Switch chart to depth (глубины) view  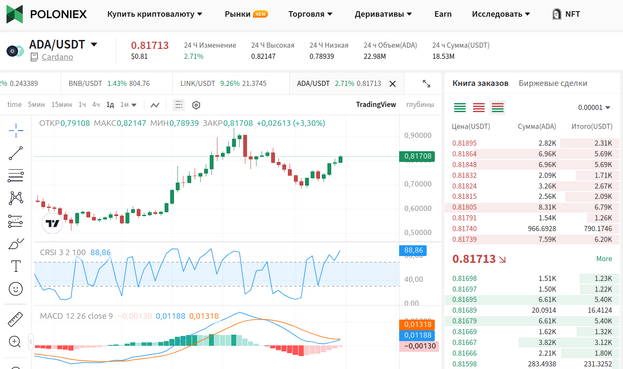420,104
